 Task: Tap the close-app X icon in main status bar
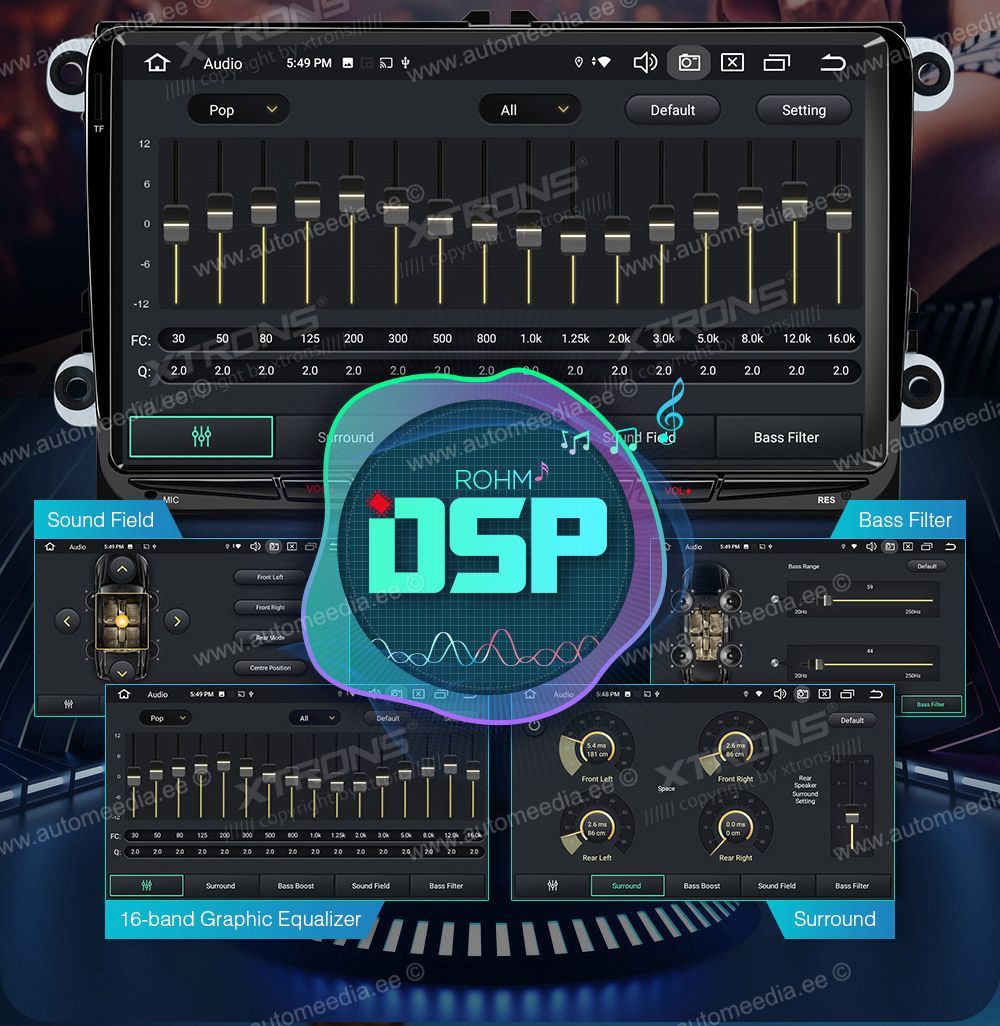[x=732, y=63]
